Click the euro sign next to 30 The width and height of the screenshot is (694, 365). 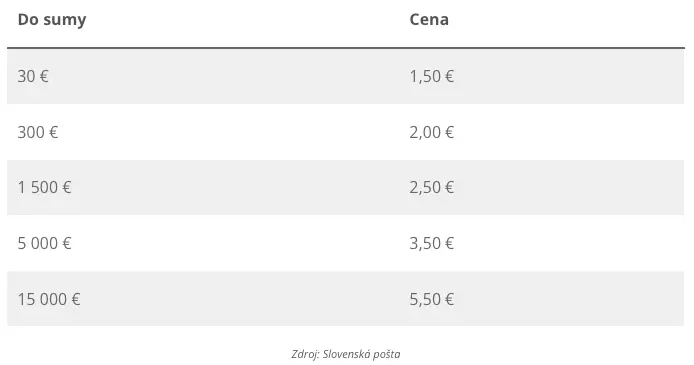click(44, 76)
